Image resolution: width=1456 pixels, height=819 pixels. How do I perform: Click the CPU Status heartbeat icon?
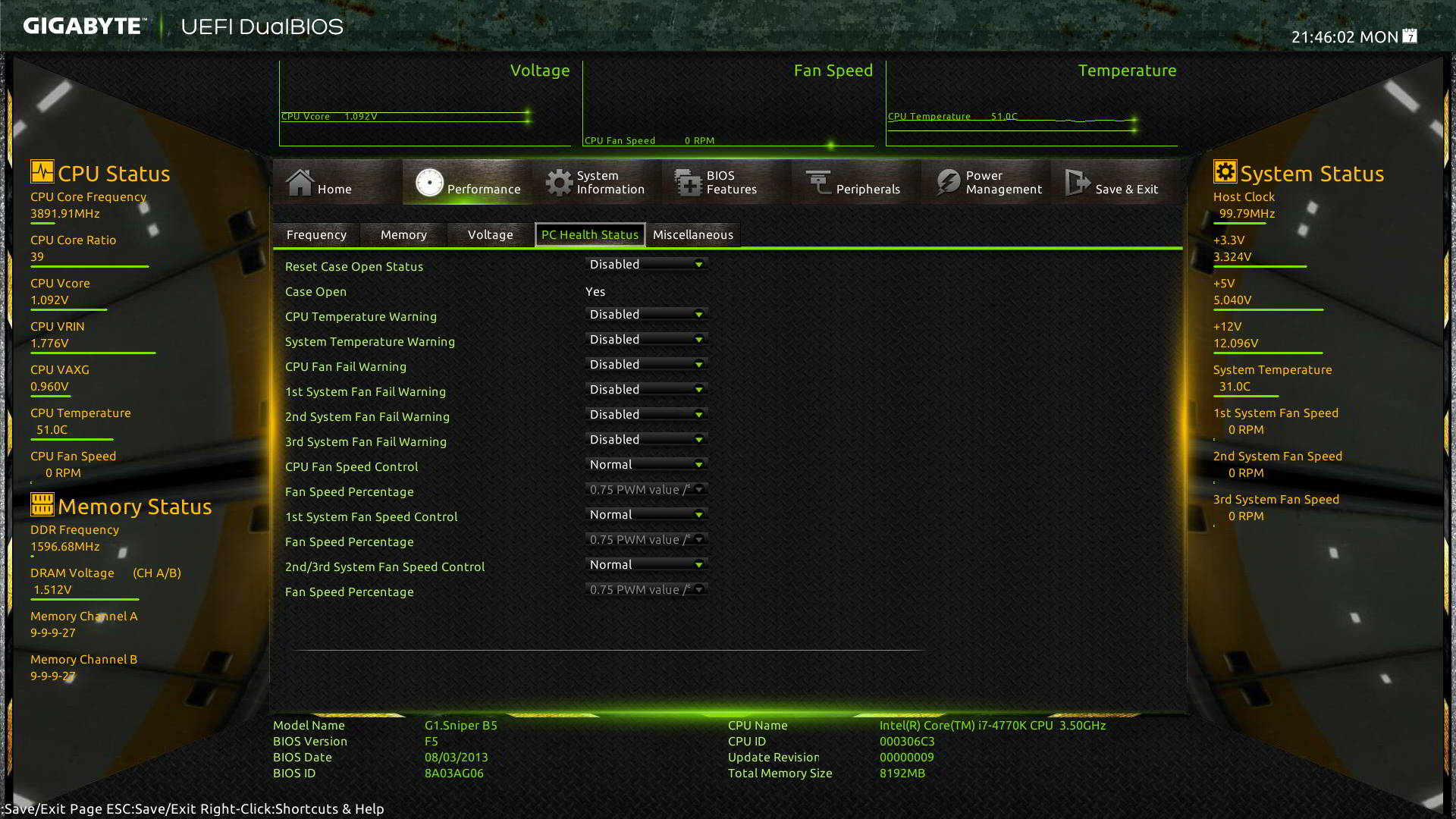[42, 171]
